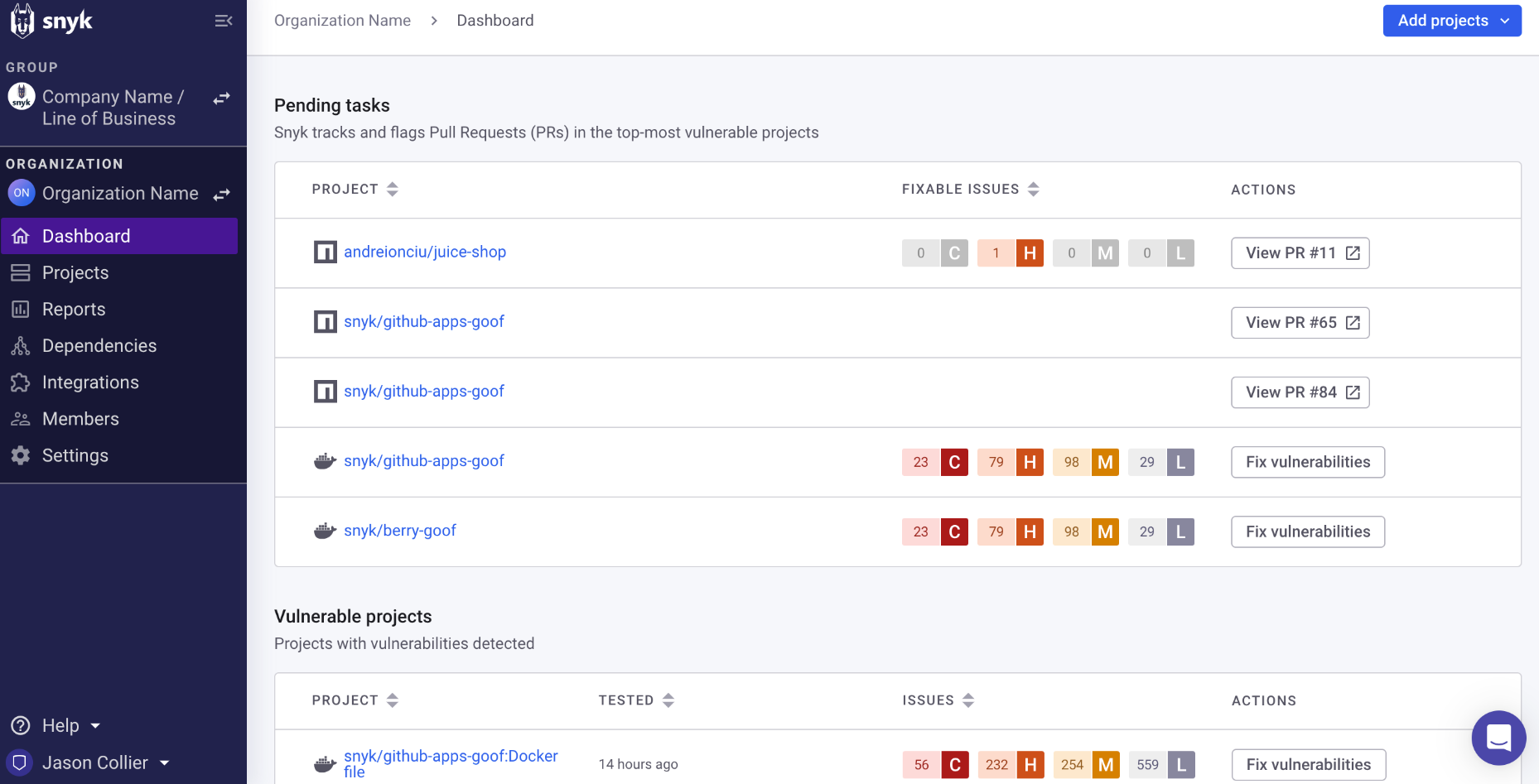Expand the Help dropdown menu
The image size is (1539, 784).
71,726
